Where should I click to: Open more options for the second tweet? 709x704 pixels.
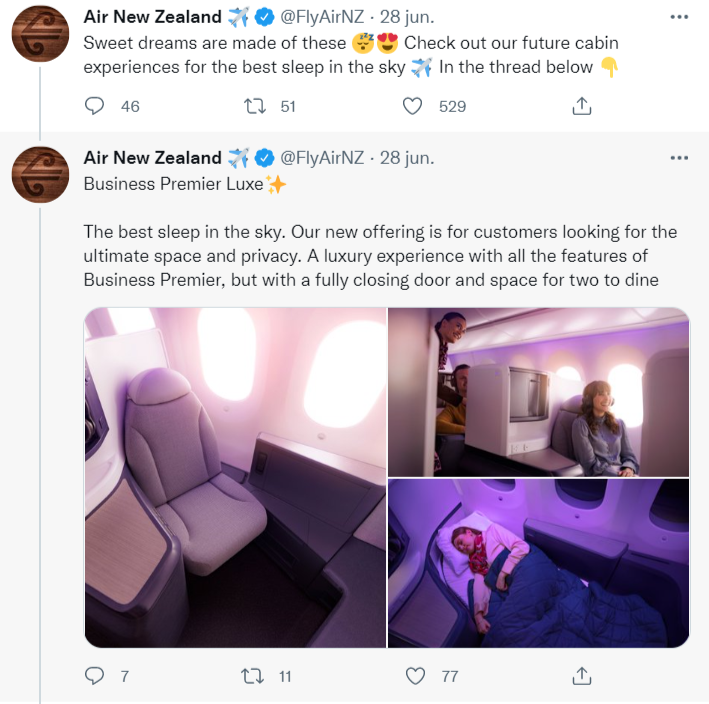click(x=679, y=158)
